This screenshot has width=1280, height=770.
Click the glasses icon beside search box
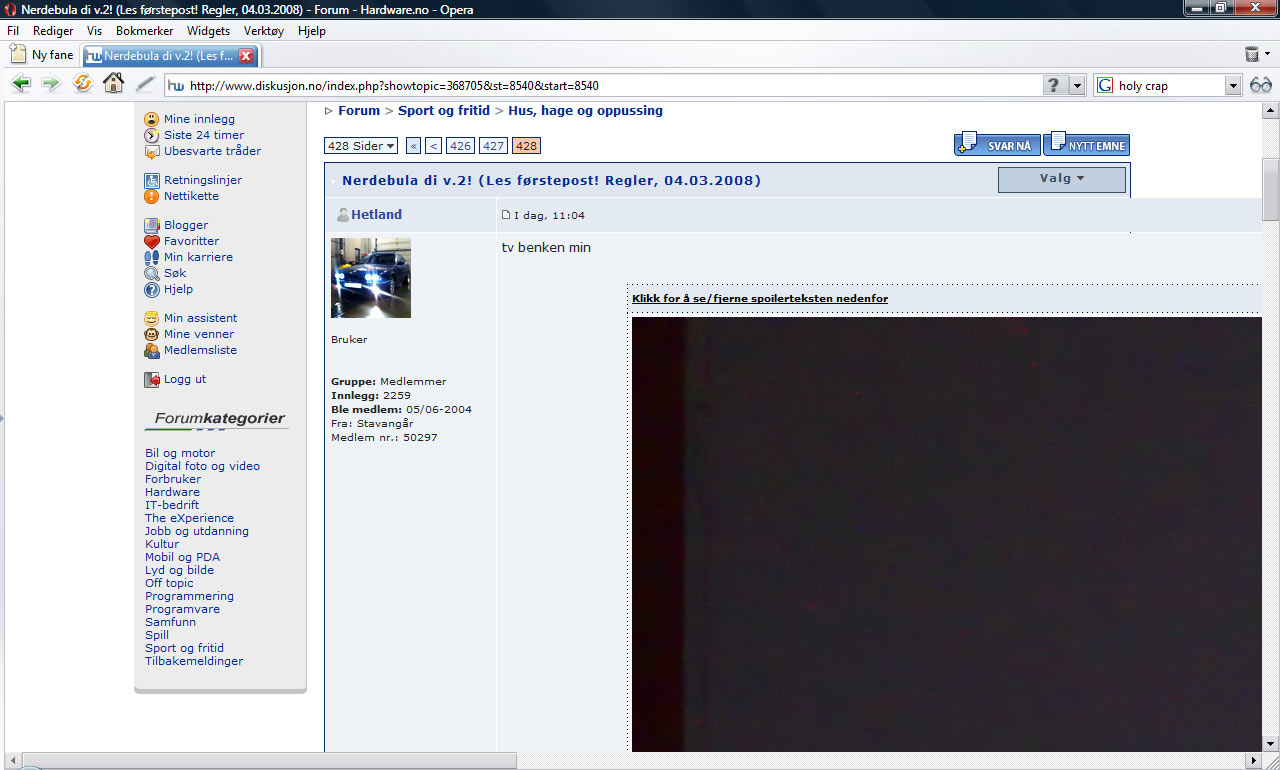(x=1261, y=85)
